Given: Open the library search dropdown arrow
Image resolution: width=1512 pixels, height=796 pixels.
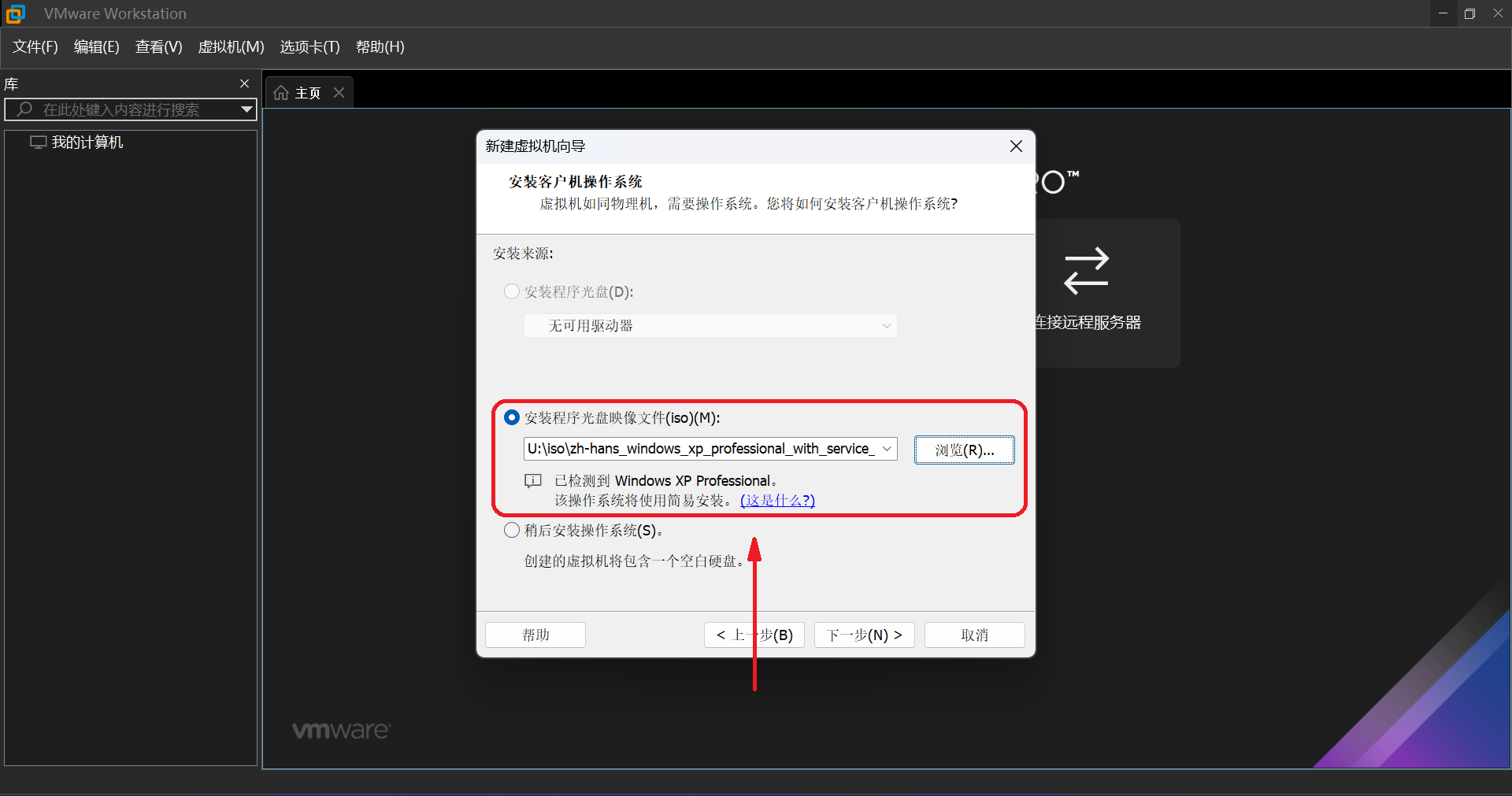Looking at the screenshot, I should click(246, 109).
